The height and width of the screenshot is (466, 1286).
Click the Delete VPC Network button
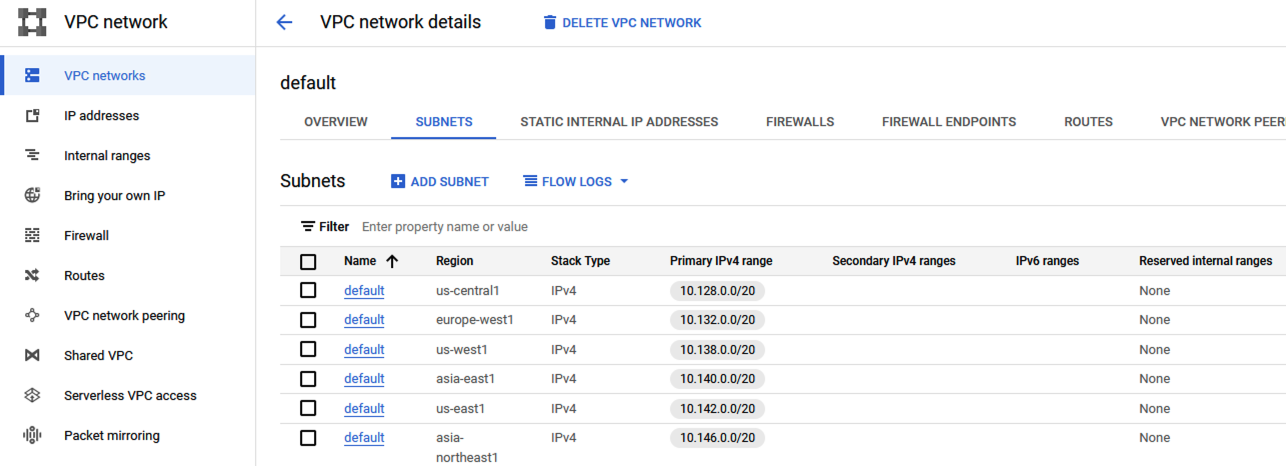(x=622, y=22)
